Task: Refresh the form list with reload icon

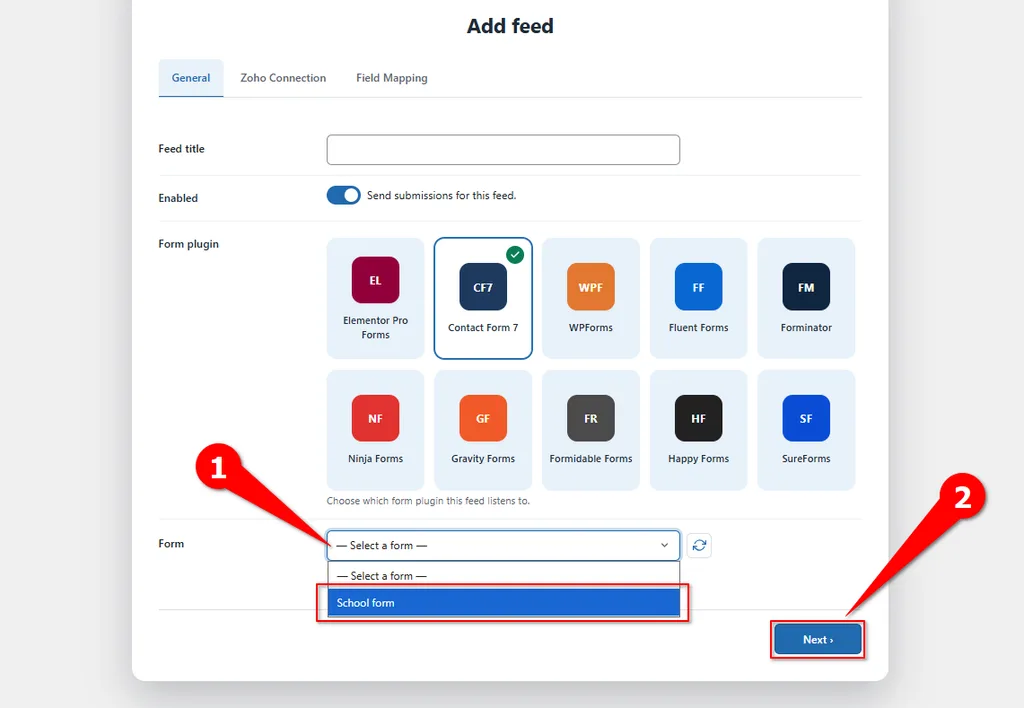Action: pos(699,545)
